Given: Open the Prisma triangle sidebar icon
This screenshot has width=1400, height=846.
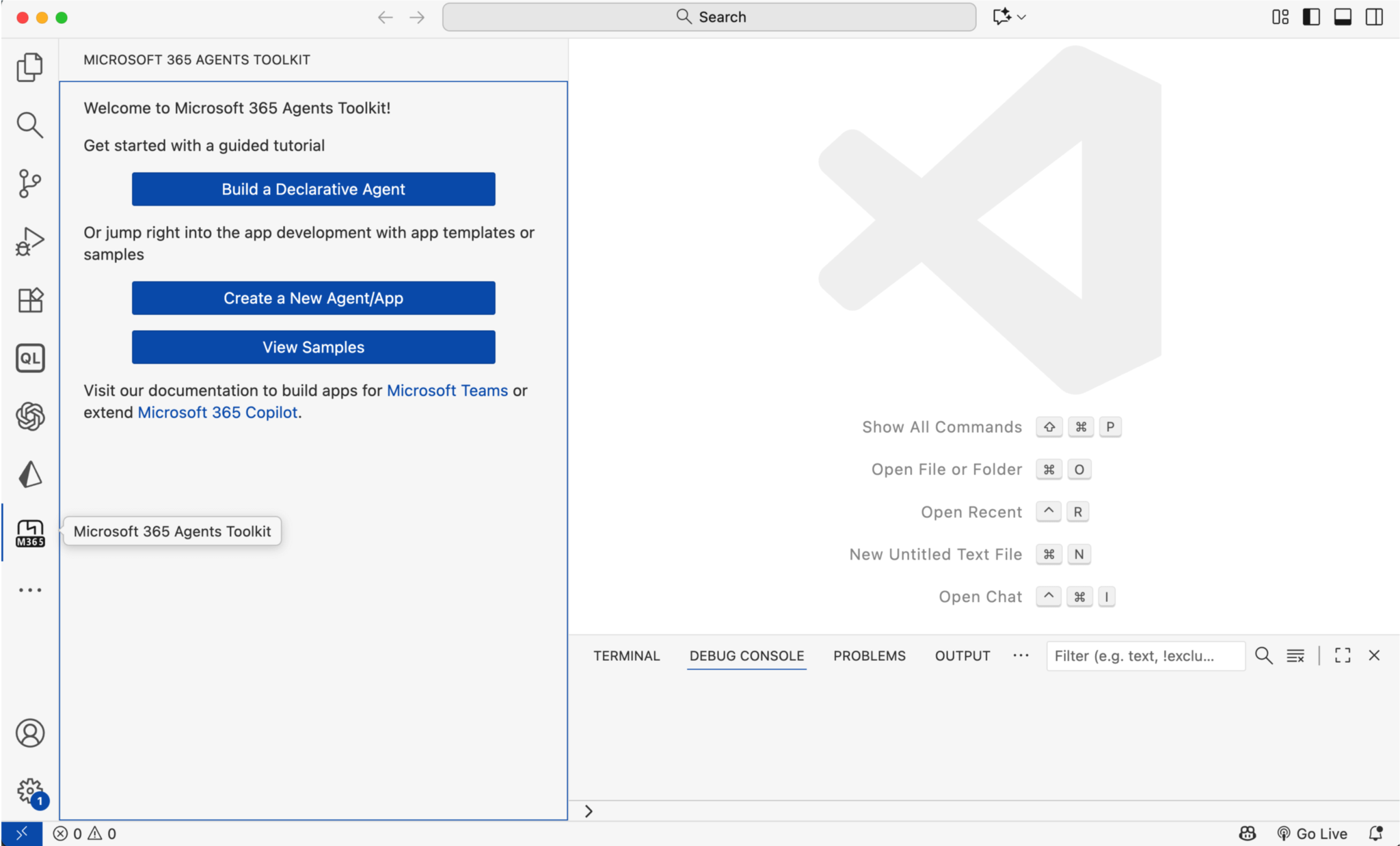Looking at the screenshot, I should pyautogui.click(x=29, y=474).
